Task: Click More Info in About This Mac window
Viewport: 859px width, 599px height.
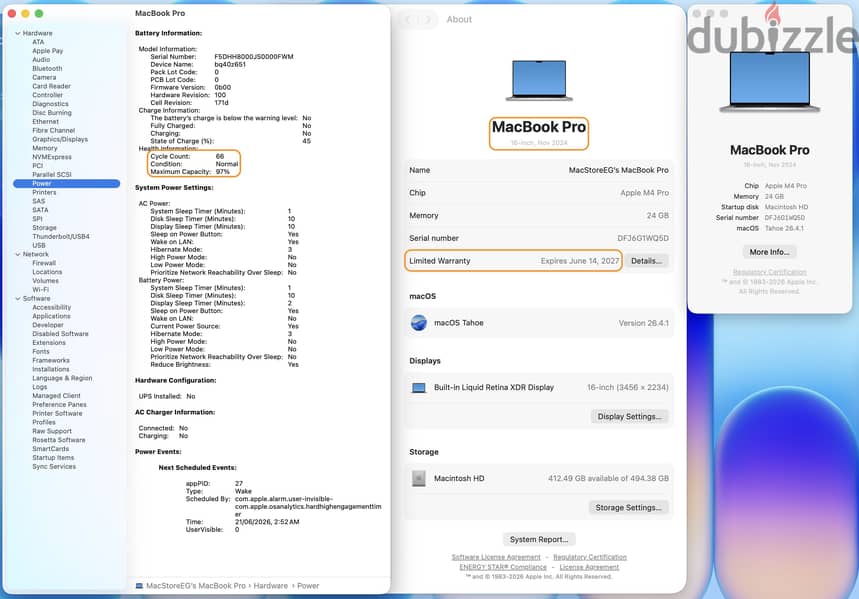Action: [x=769, y=252]
